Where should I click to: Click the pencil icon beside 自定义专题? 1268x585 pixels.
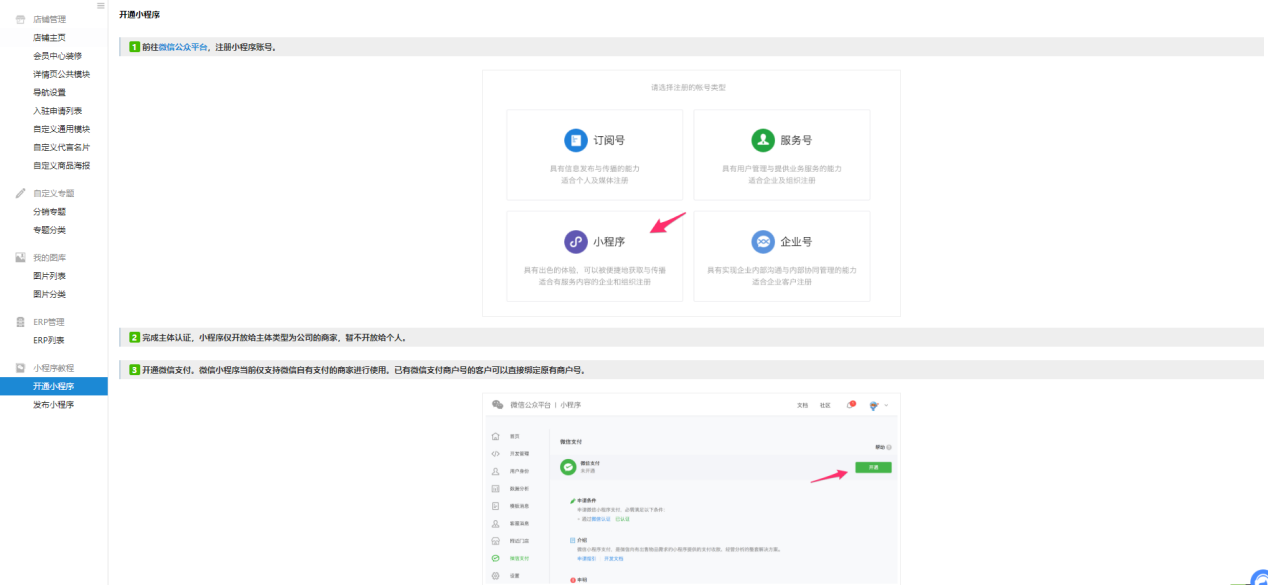pos(20,193)
